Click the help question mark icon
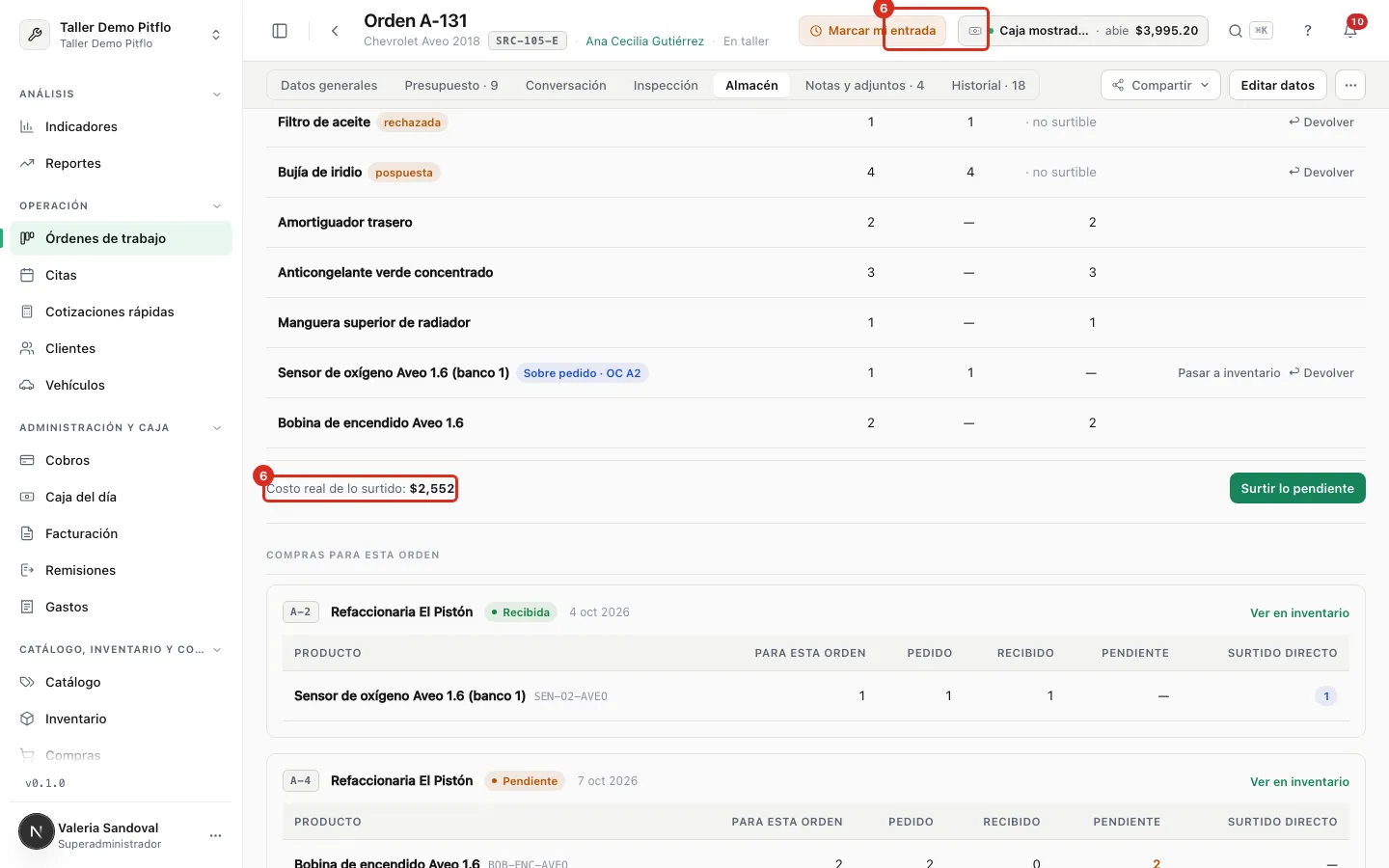1389x868 pixels. pyautogui.click(x=1308, y=31)
